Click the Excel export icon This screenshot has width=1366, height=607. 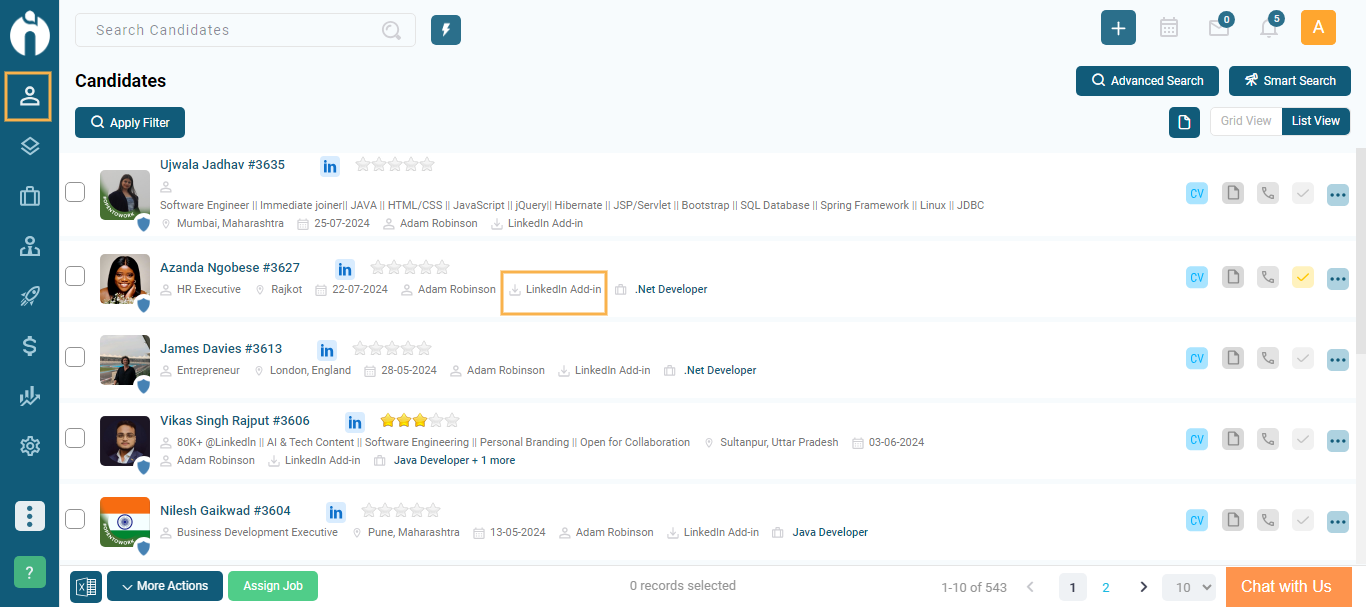(x=86, y=586)
